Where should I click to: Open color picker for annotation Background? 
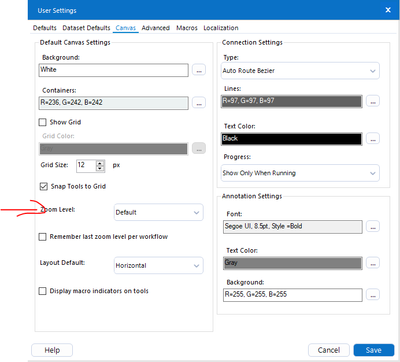coord(373,295)
